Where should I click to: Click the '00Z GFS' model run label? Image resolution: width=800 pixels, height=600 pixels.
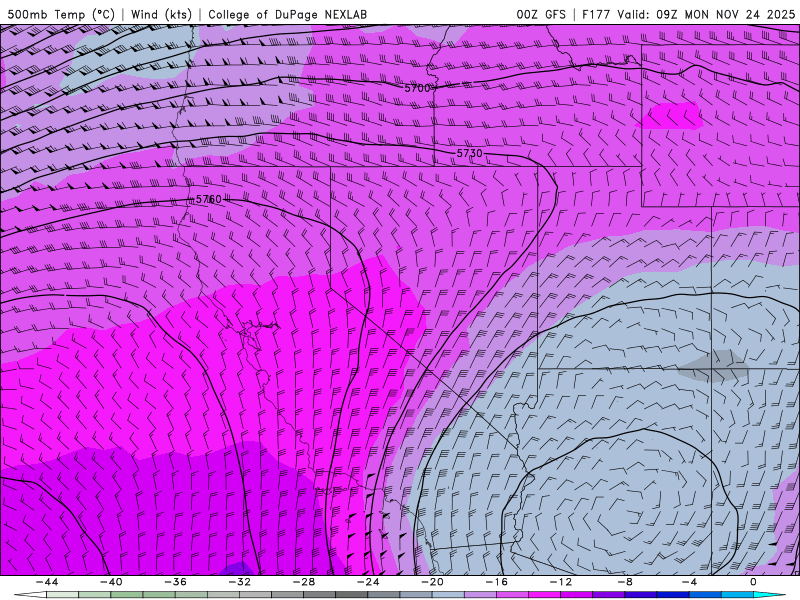pos(541,14)
